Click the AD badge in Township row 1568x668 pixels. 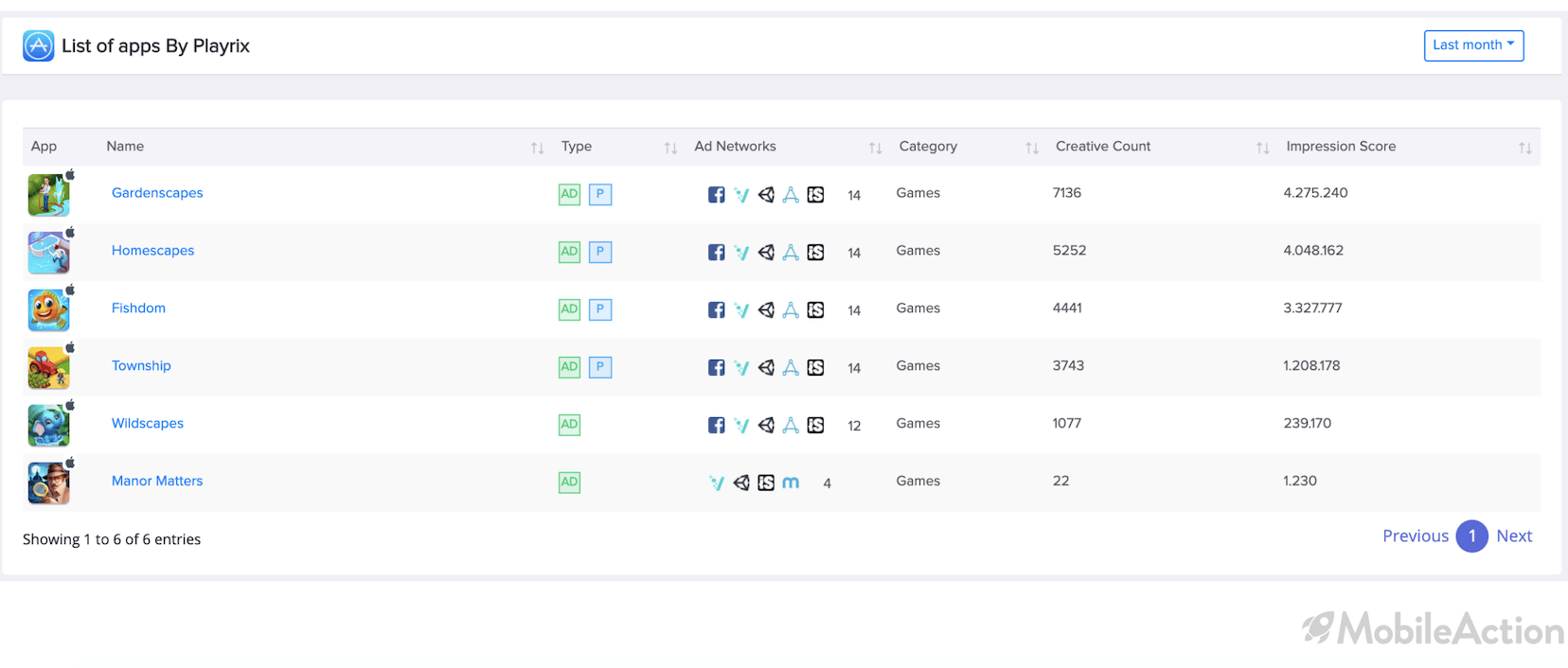click(x=569, y=367)
